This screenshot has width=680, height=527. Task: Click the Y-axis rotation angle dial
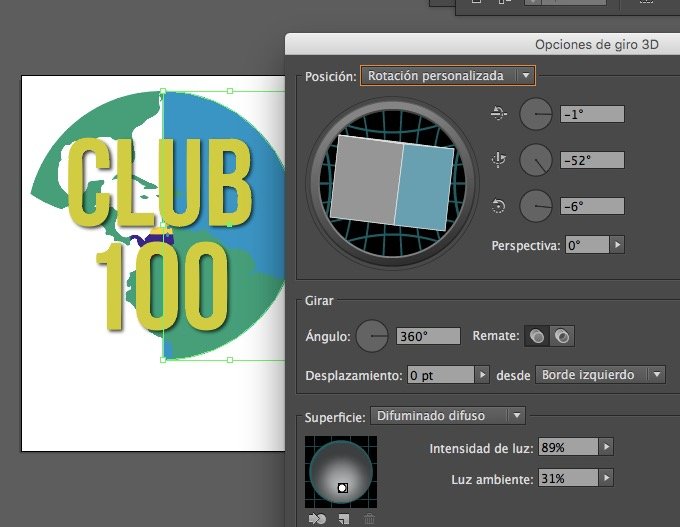(536, 160)
